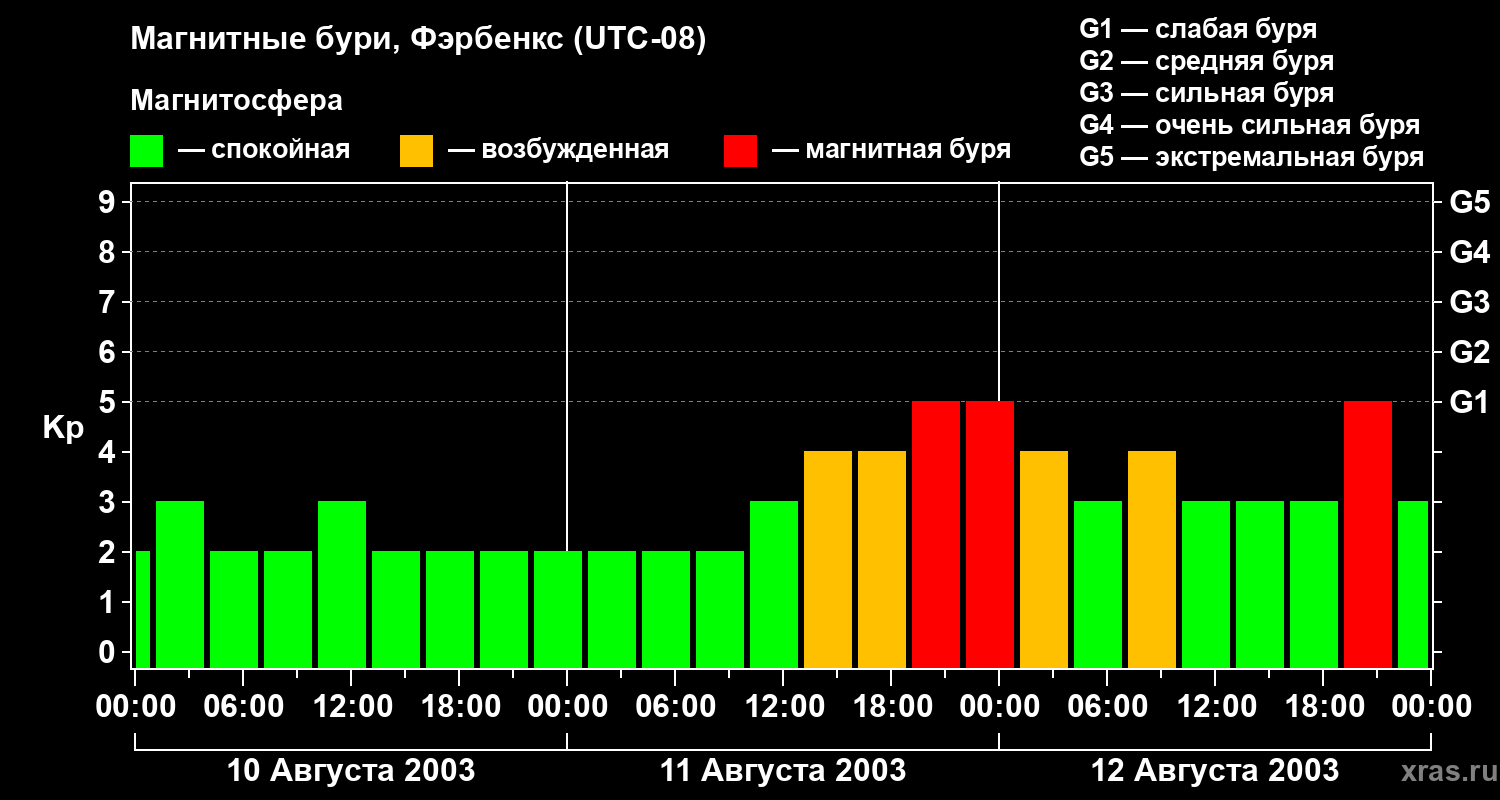
Task: Click the only green Kp 3 bar on 11 August
Action: [x=774, y=585]
